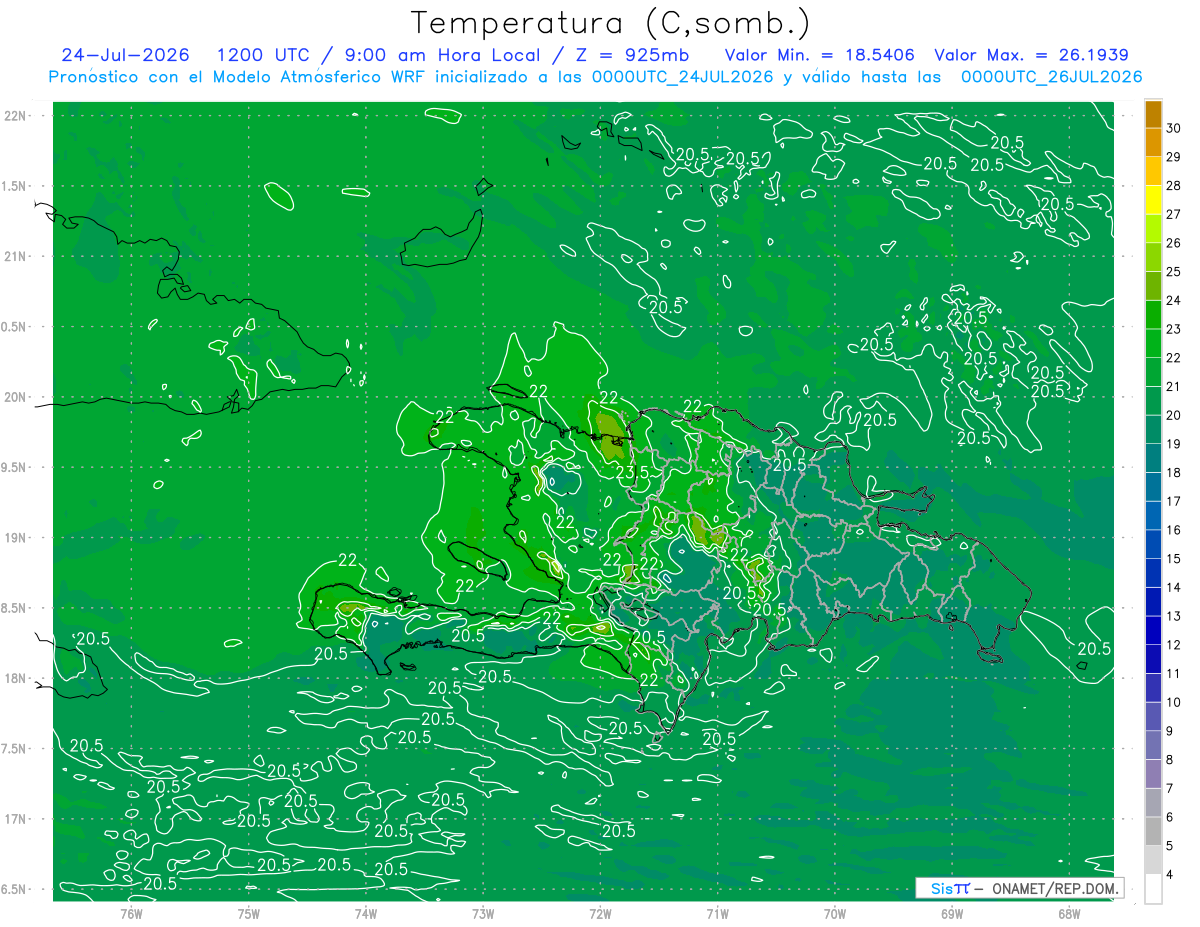Screen dimensions: 1200x927
Task: Click the 'Temperatura (C,somb.)' map title
Action: click(611, 23)
